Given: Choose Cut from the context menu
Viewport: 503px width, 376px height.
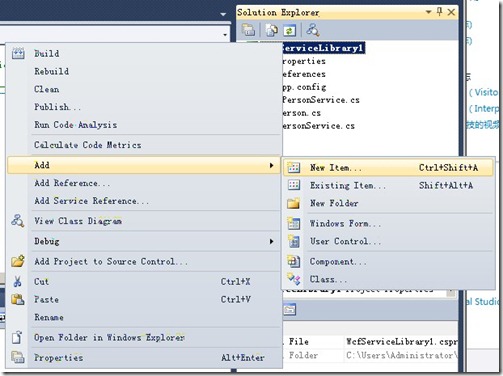Looking at the screenshot, I should tap(144, 282).
